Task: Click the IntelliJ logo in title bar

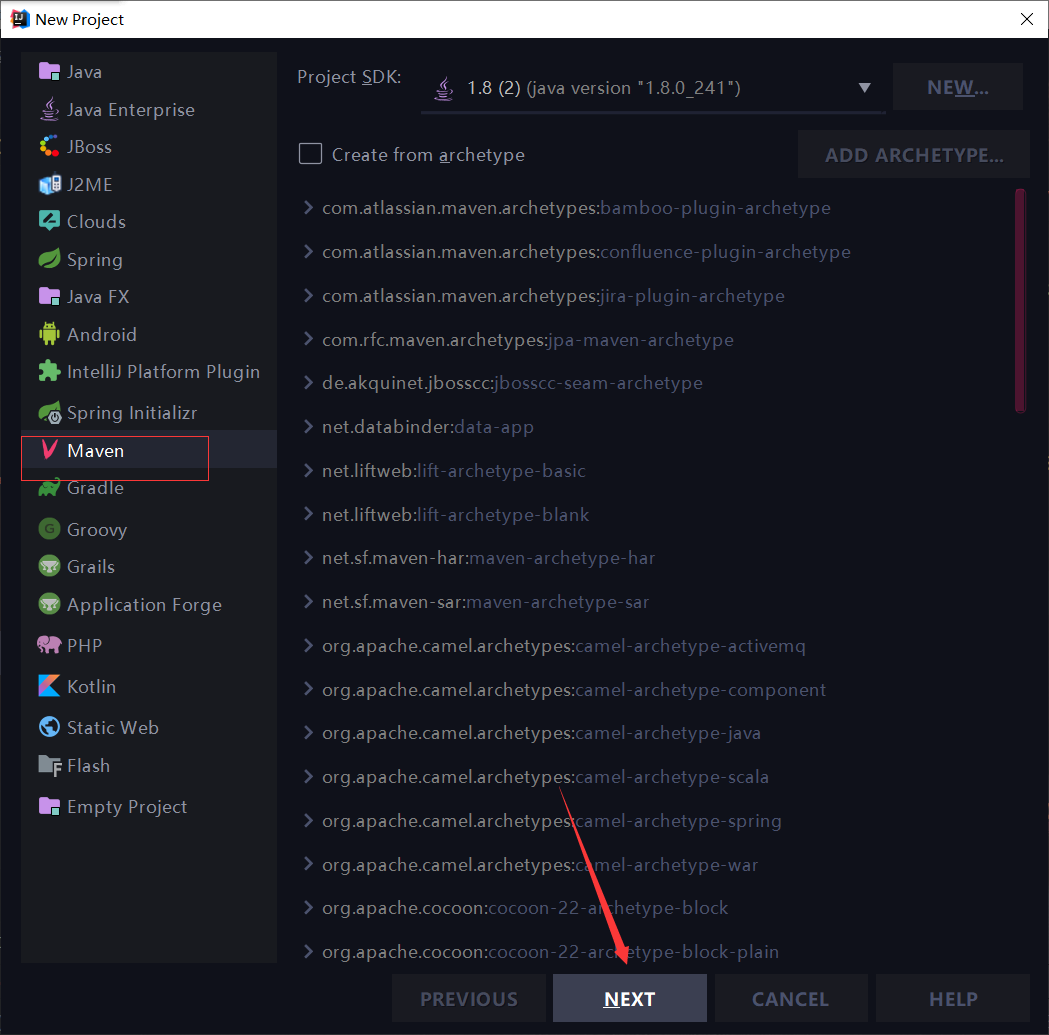Action: (20, 19)
